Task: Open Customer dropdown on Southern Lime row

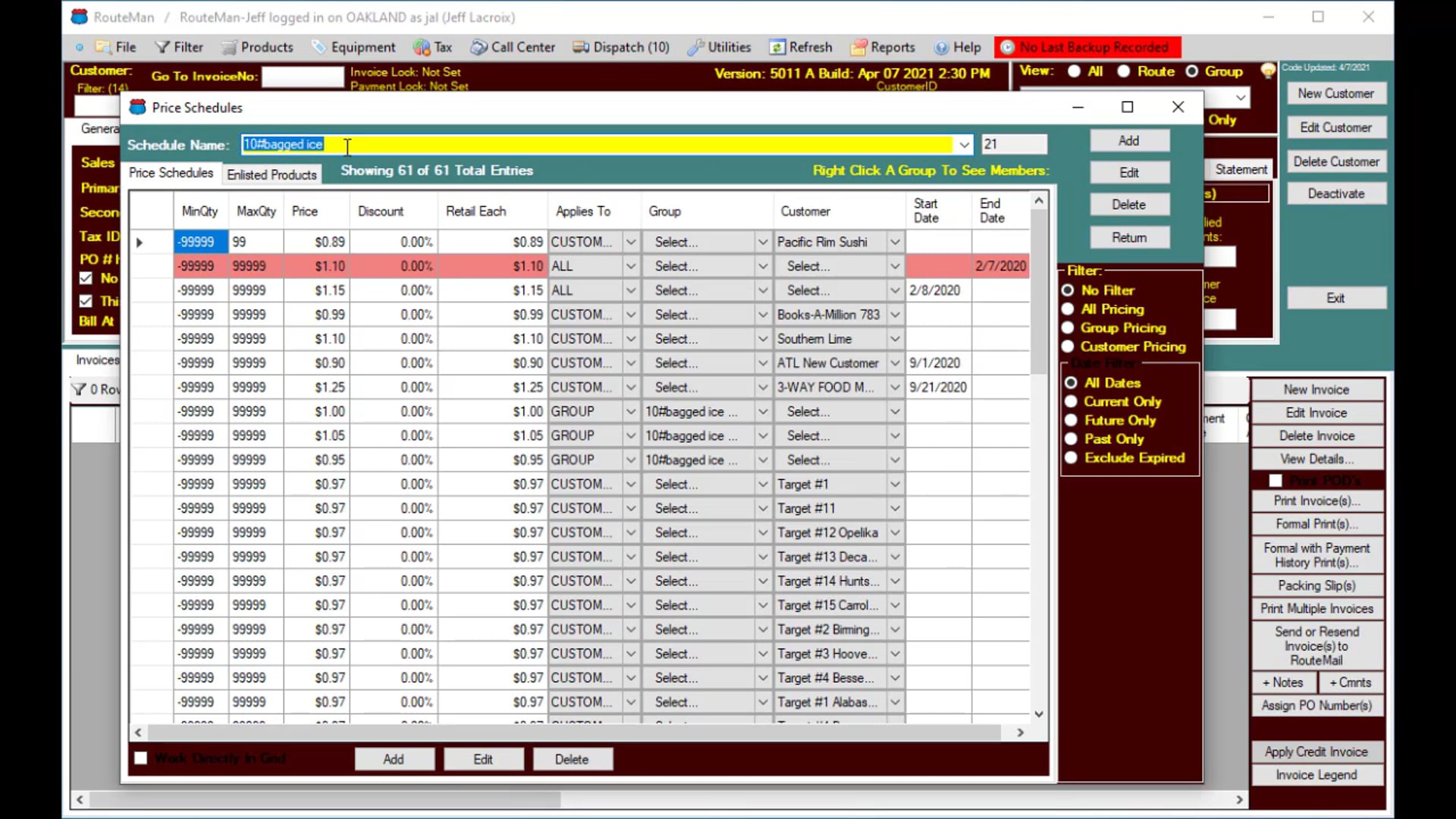Action: coord(895,339)
